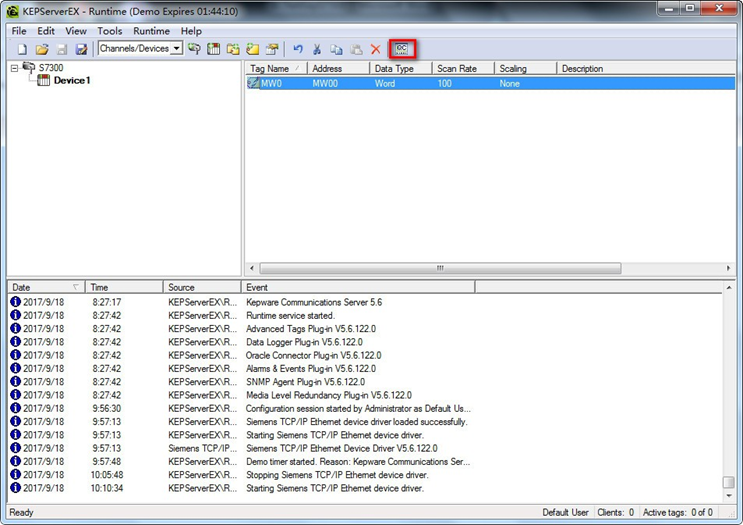The image size is (743, 525).
Task: Click the New Device toolbar icon
Action: pyautogui.click(x=214, y=49)
